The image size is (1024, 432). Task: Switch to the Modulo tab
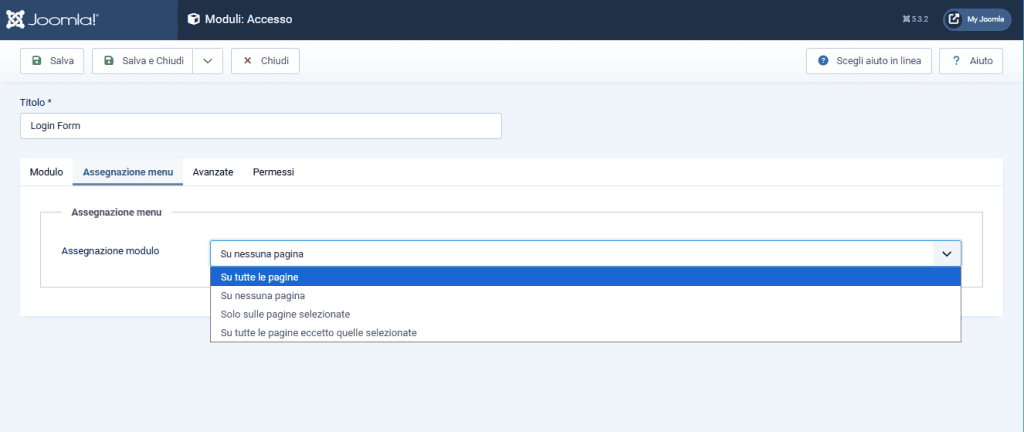pyautogui.click(x=47, y=172)
